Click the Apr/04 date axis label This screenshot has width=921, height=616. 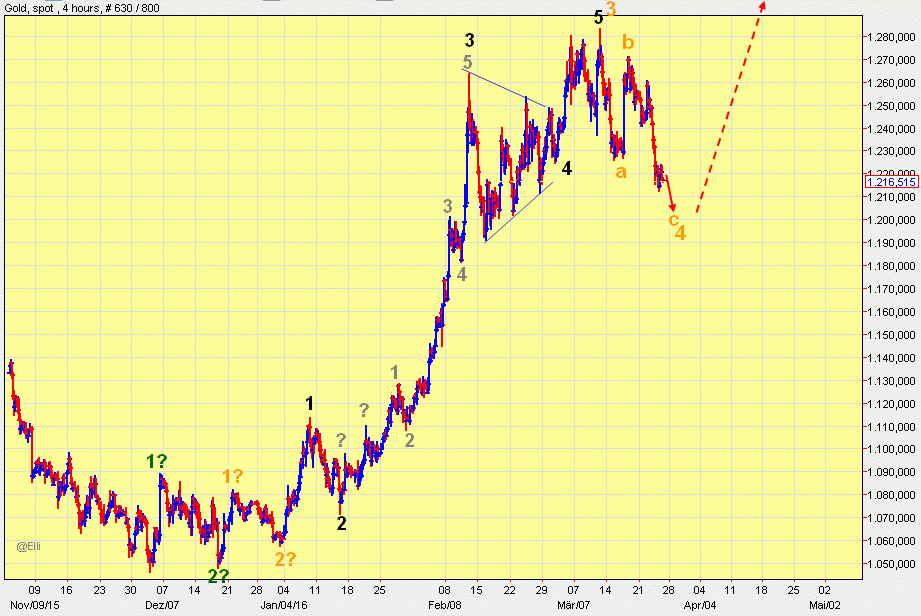(699, 605)
